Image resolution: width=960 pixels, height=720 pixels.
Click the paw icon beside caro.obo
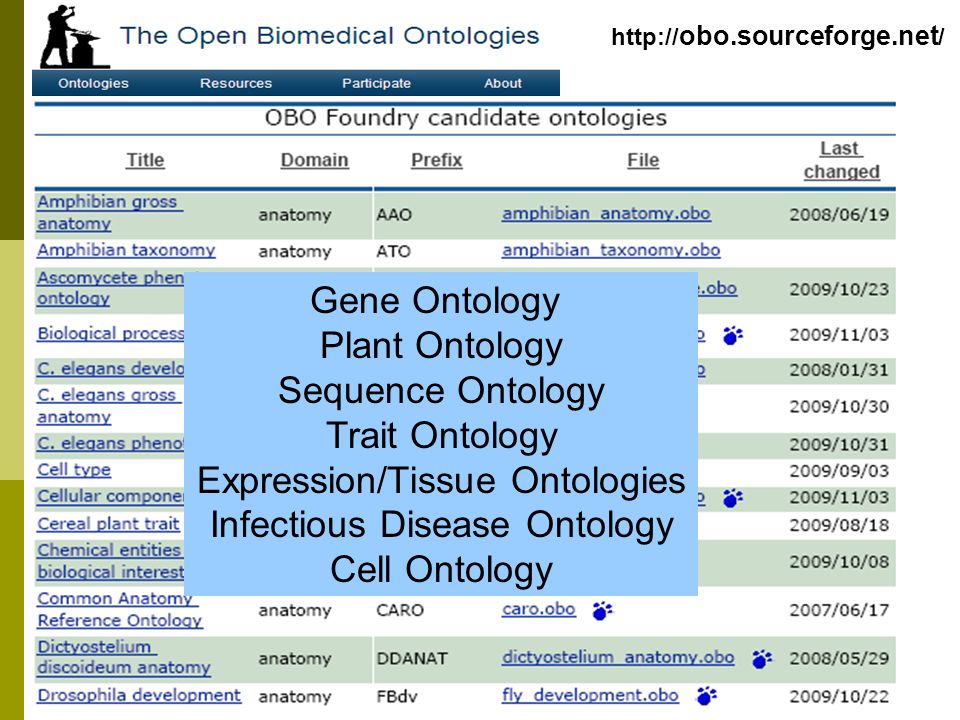[x=602, y=610]
